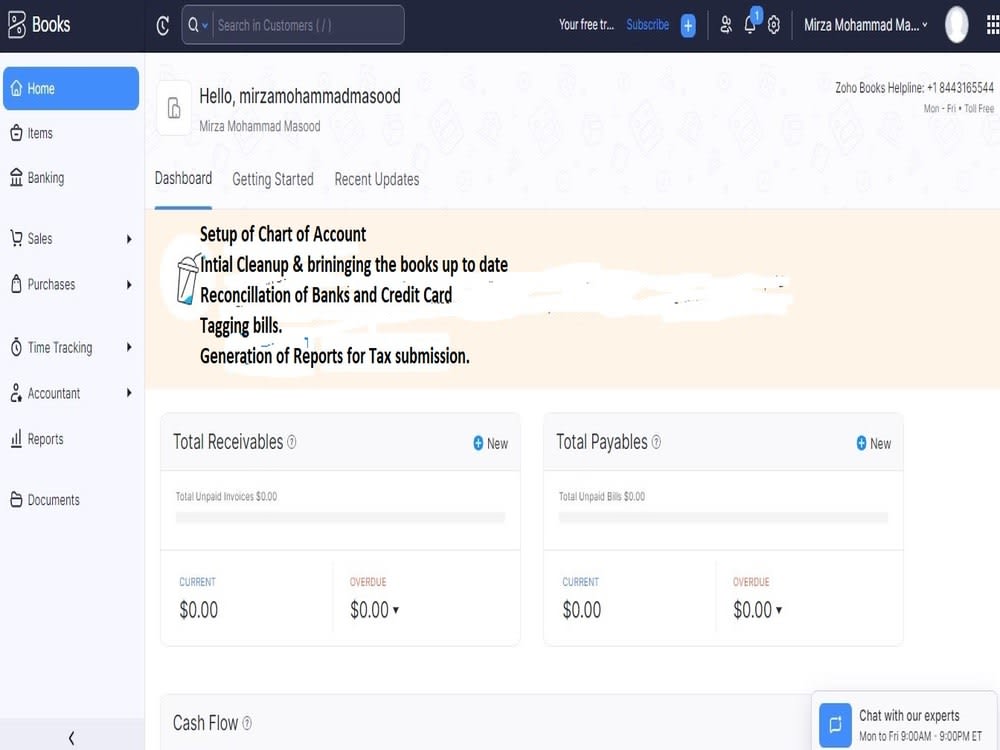Open the recent activity refresh icon
The height and width of the screenshot is (750, 1000).
[163, 26]
